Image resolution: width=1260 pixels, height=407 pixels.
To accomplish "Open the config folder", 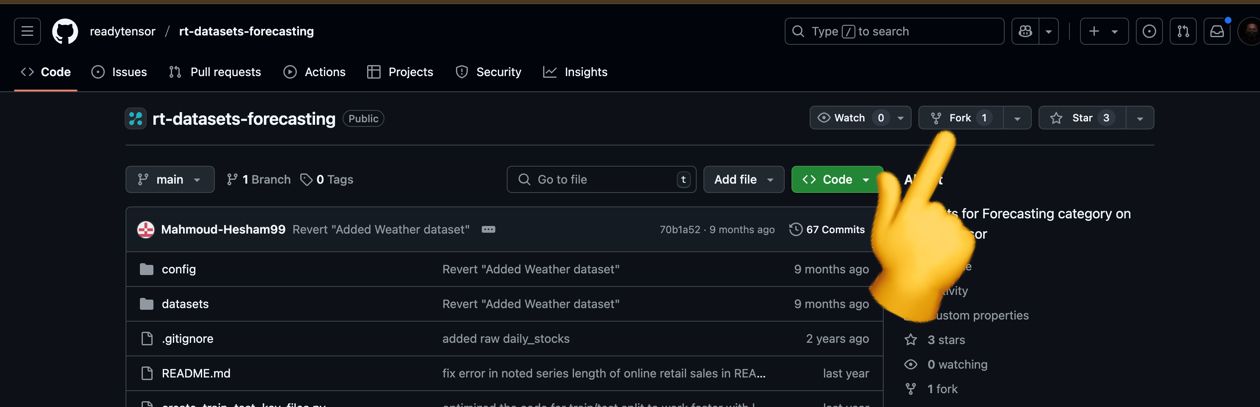I will tap(179, 269).
